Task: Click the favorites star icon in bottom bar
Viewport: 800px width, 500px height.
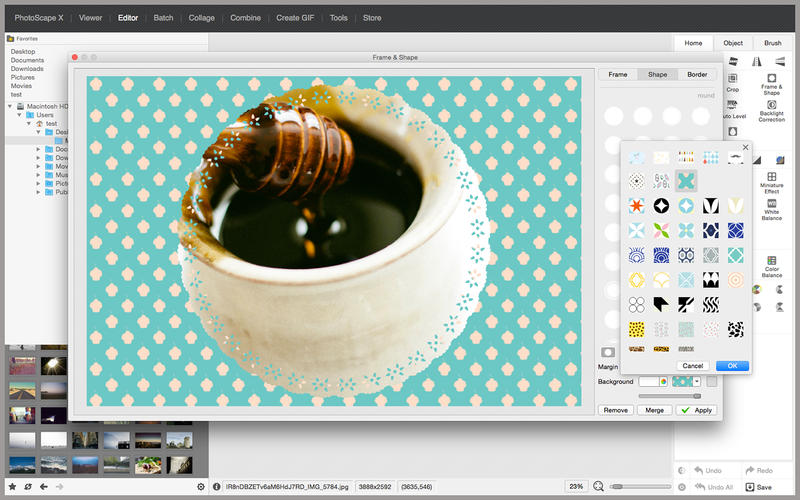Action: (x=12, y=486)
